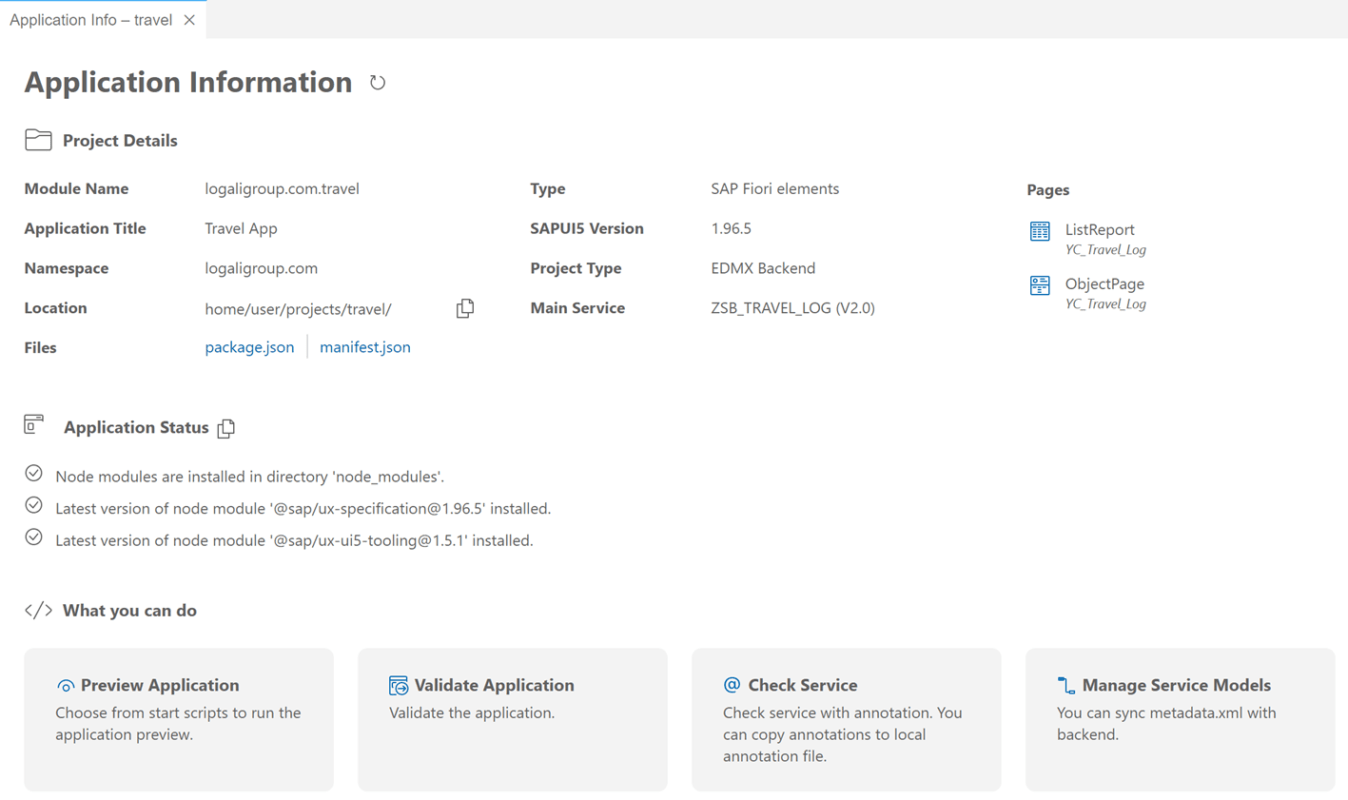
Task: Click the eye icon on Preview Application
Action: (x=66, y=686)
